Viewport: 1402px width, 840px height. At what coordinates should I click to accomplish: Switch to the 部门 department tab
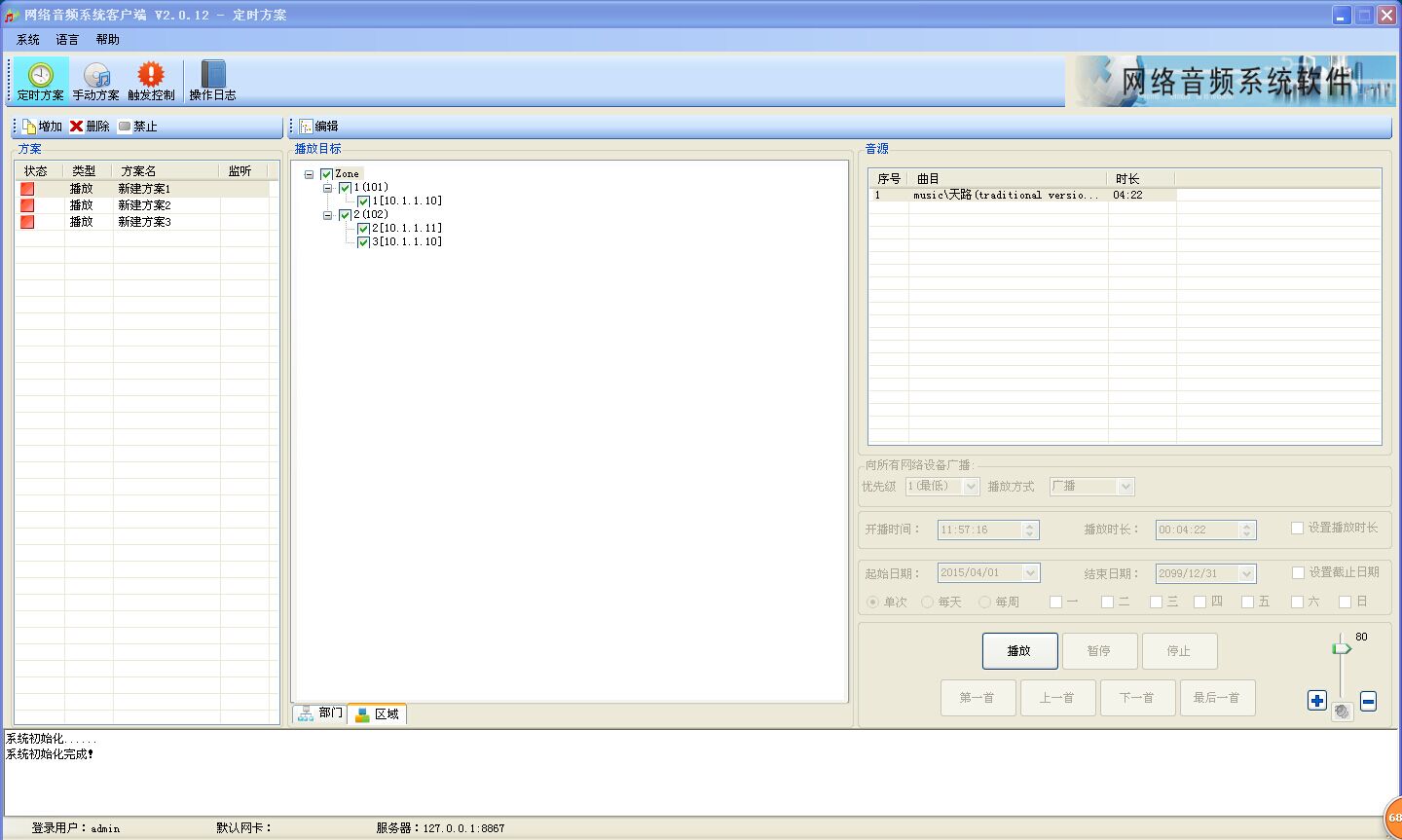coord(320,713)
